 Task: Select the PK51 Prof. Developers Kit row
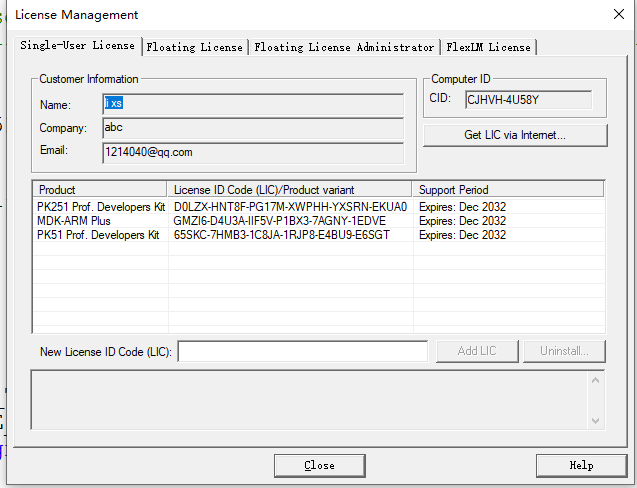tap(319, 235)
